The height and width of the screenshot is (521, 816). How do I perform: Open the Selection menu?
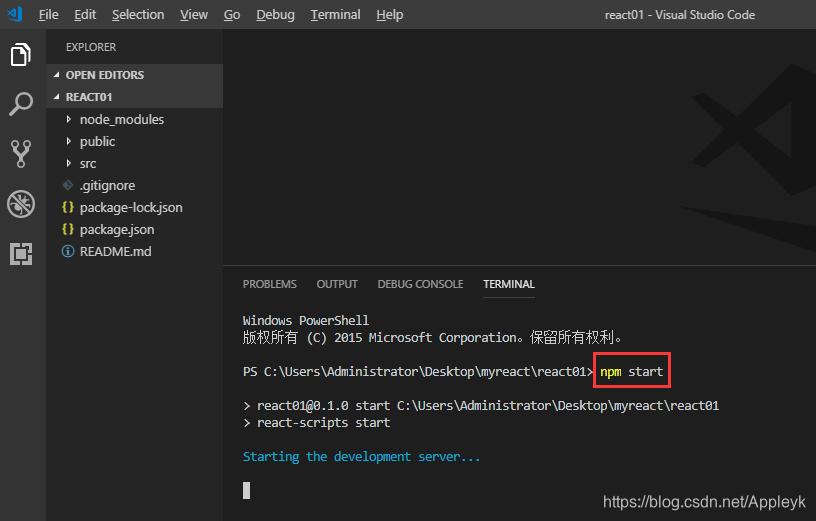tap(138, 15)
